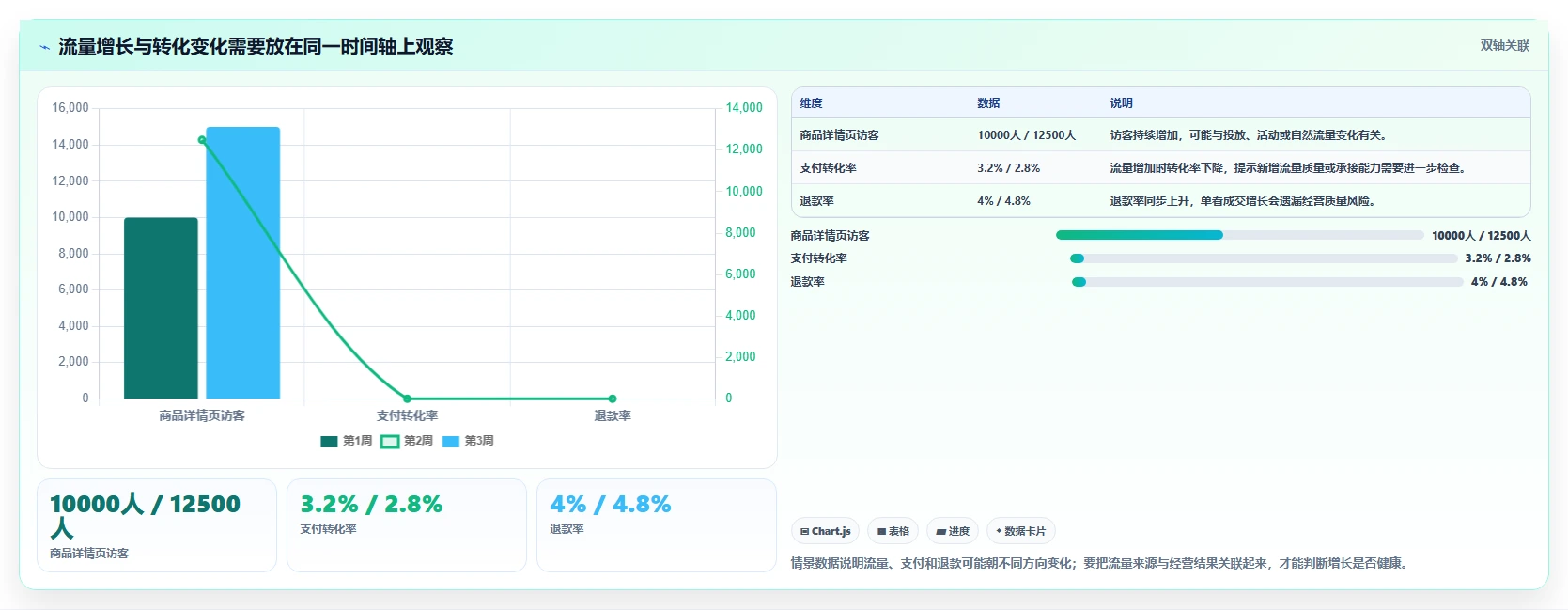Click the icon inside the 数据卡片 tag

[999, 531]
